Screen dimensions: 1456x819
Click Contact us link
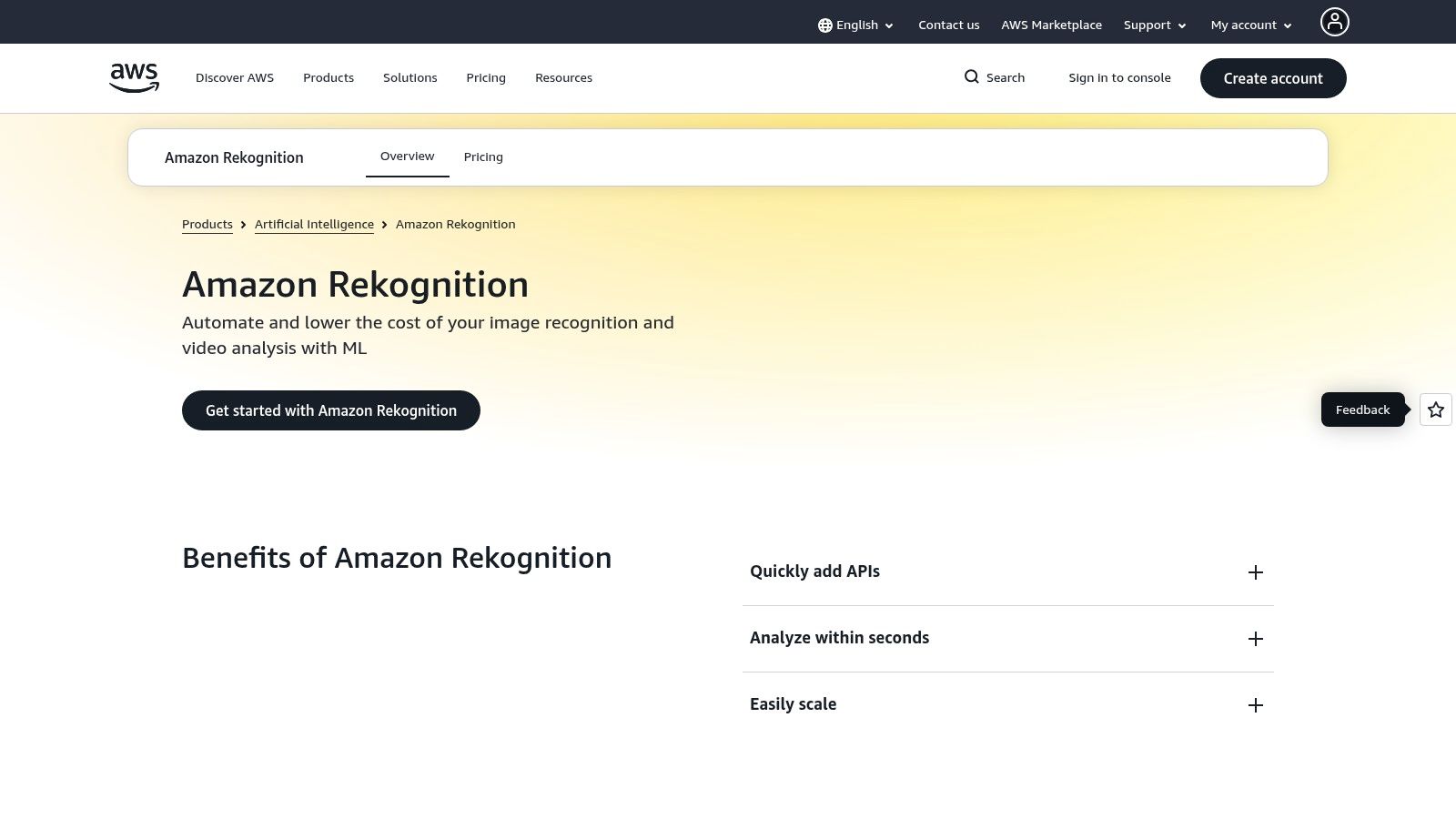pos(949,25)
